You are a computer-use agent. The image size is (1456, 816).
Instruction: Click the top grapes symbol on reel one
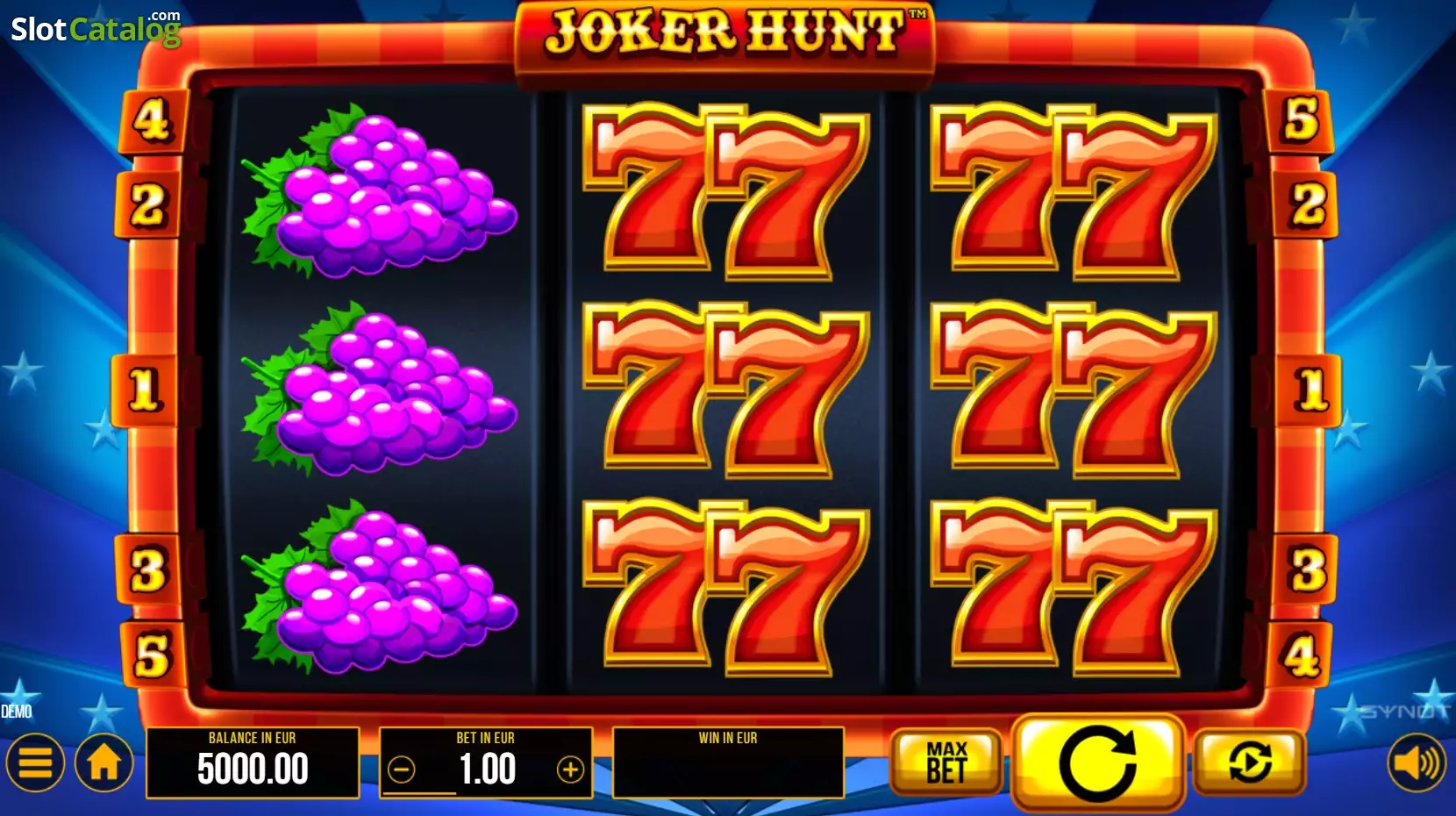coord(379,190)
